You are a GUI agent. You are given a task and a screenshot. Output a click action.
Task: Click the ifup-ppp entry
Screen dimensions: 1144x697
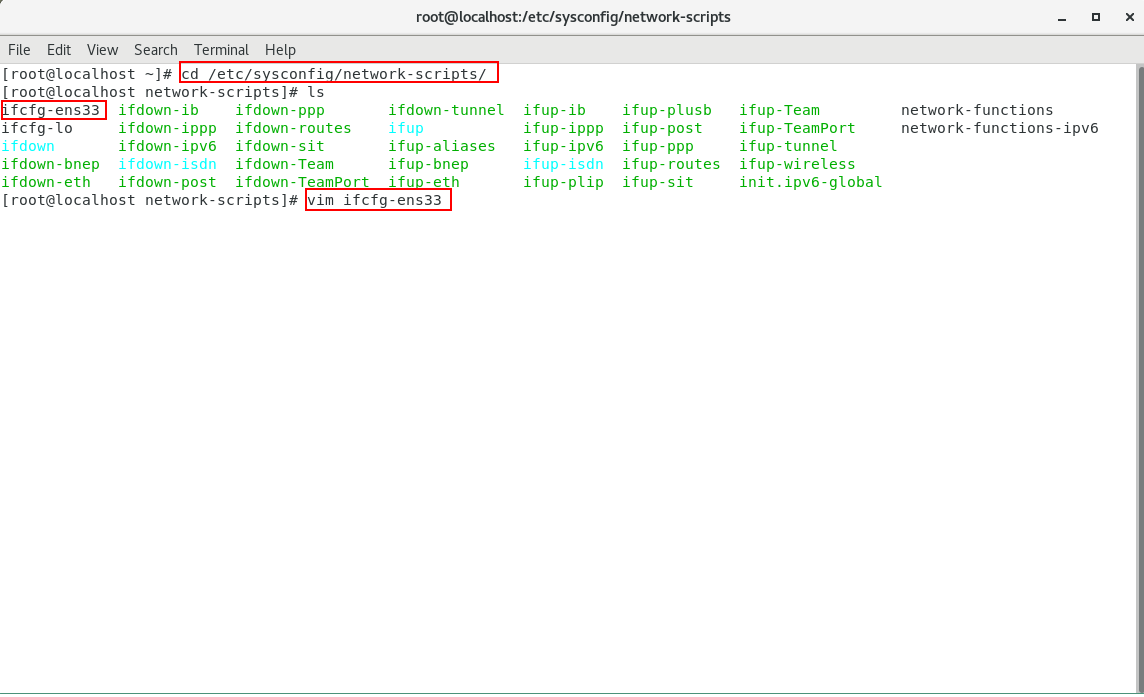(658, 146)
